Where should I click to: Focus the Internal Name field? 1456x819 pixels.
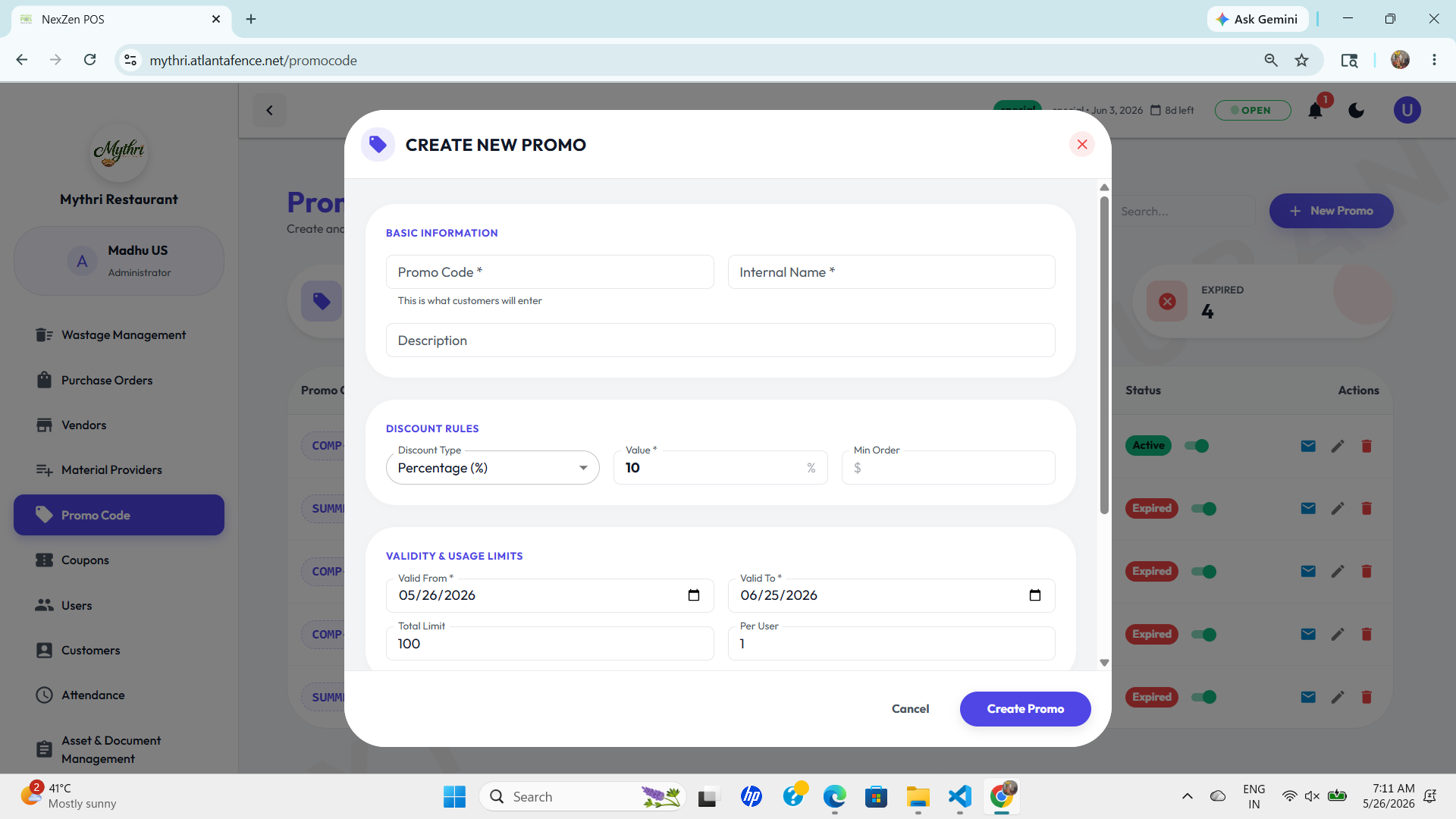(x=891, y=272)
